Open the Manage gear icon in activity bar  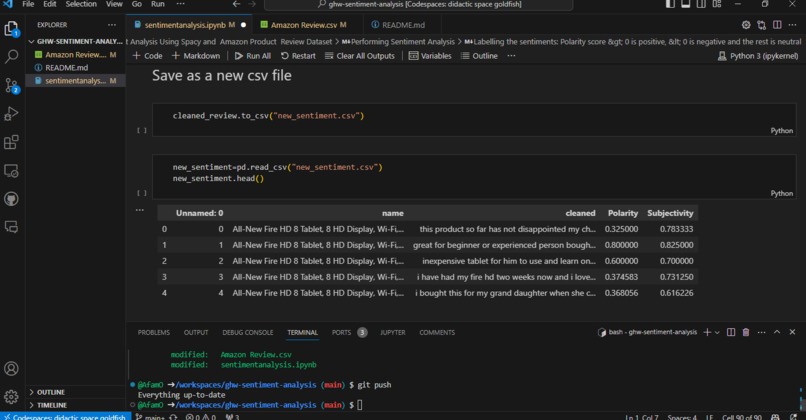pos(11,396)
